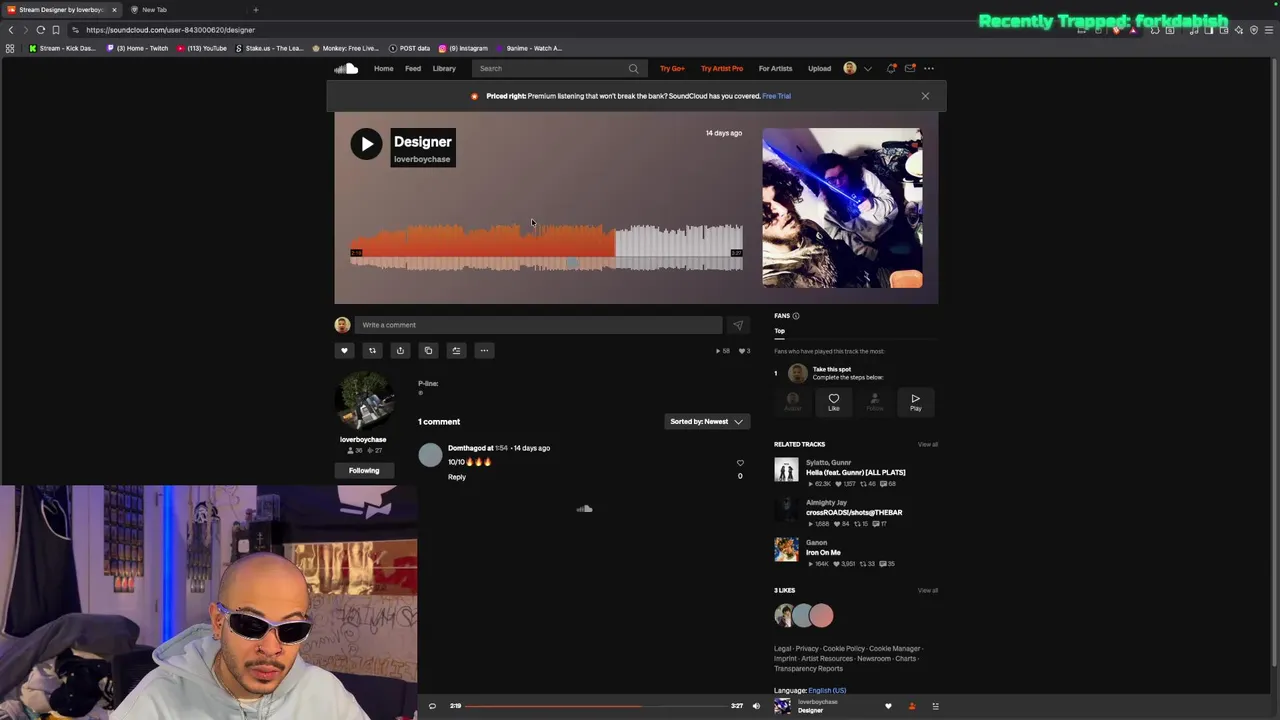Open the track More actions menu
The height and width of the screenshot is (720, 1280).
pos(484,351)
